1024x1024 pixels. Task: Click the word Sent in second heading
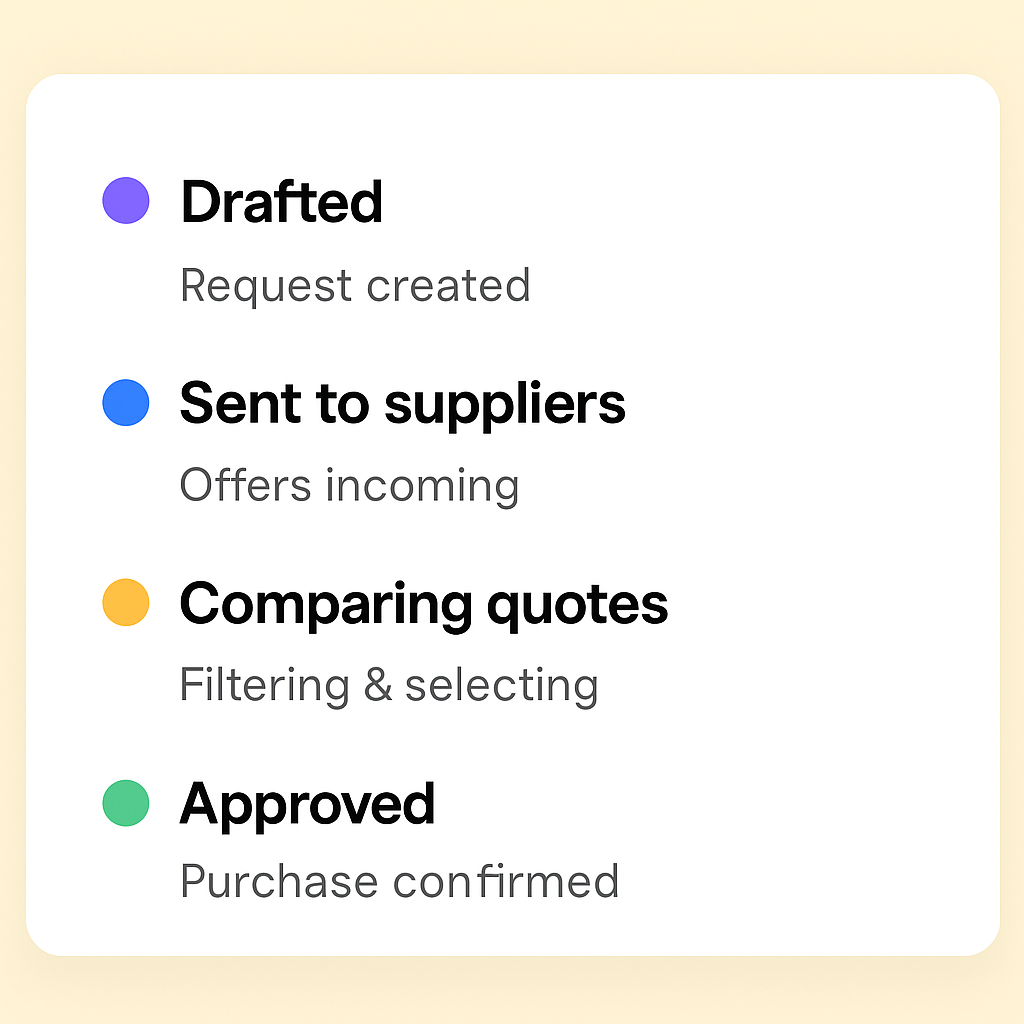coord(241,404)
